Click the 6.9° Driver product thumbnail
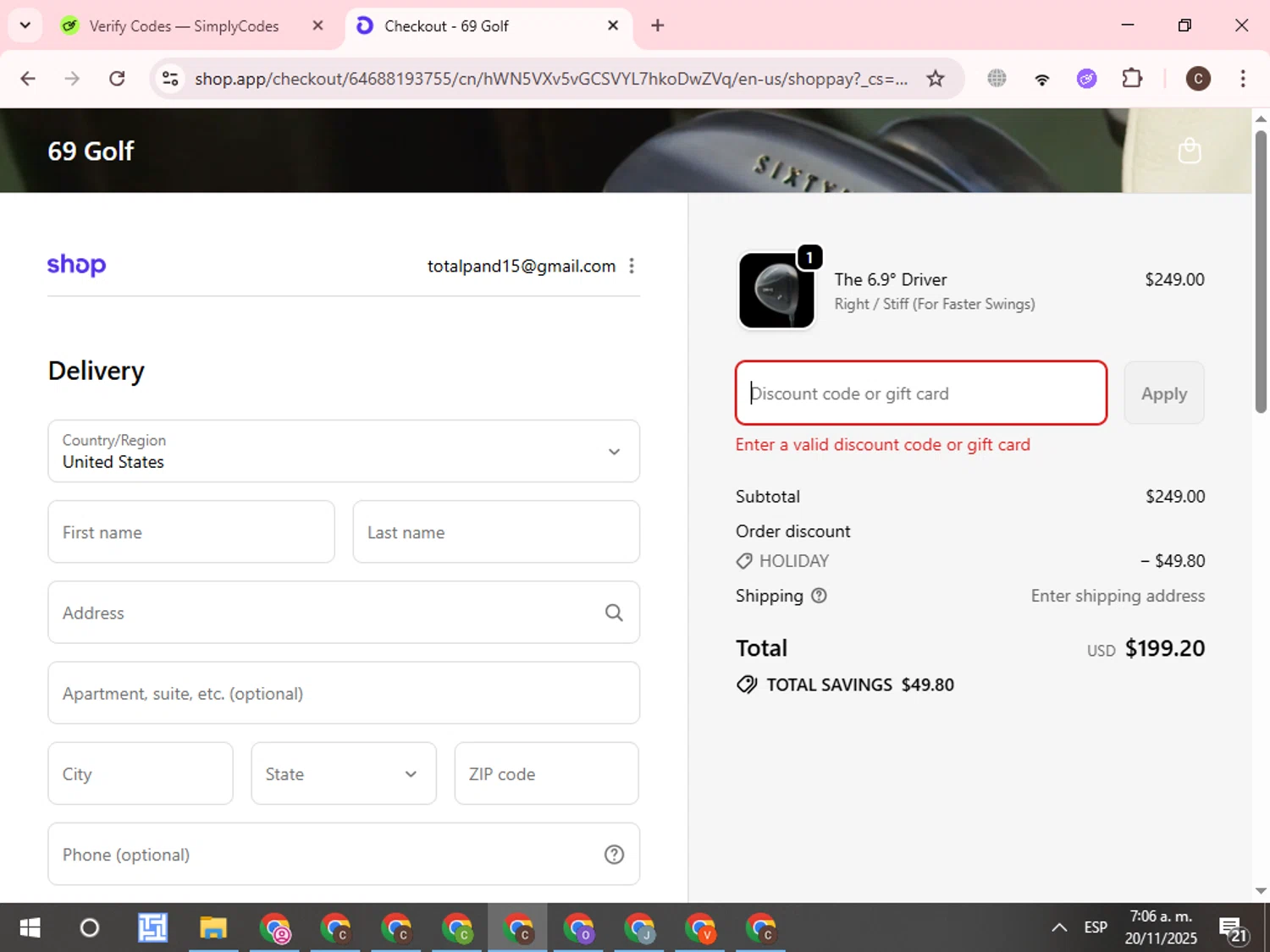The width and height of the screenshot is (1270, 952). (776, 290)
